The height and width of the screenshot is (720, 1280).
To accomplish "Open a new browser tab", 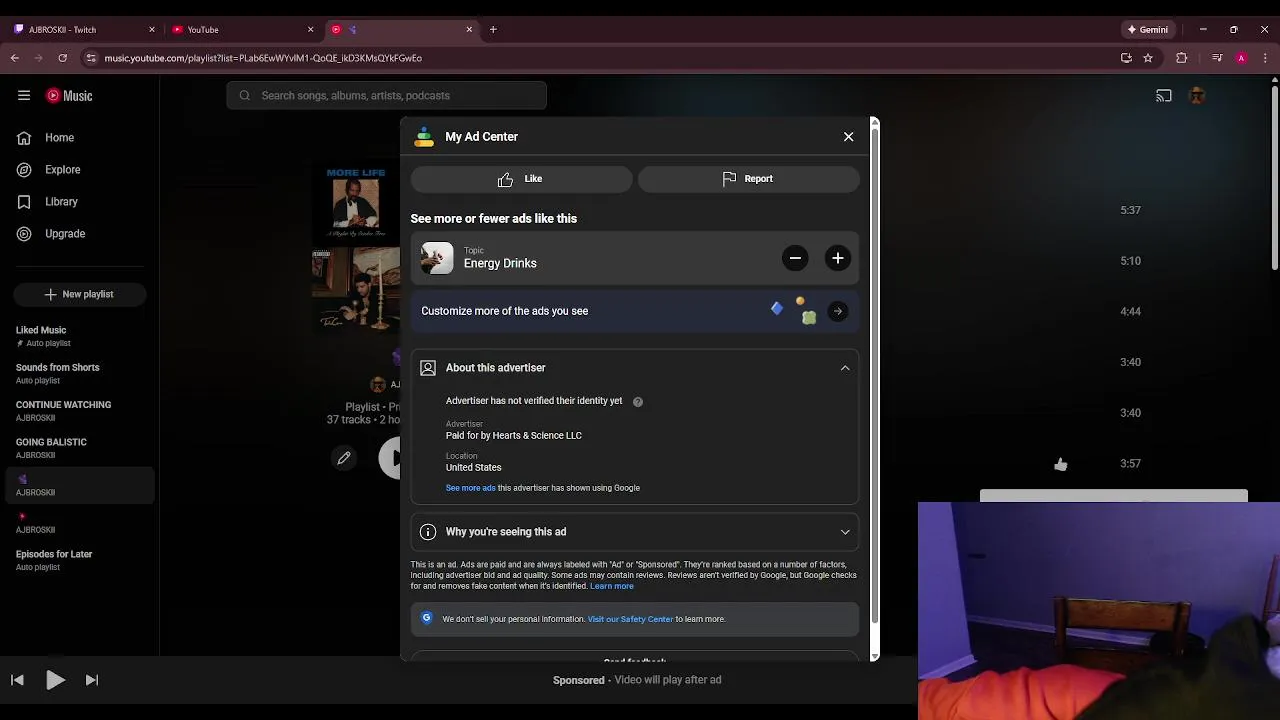I will [x=493, y=30].
